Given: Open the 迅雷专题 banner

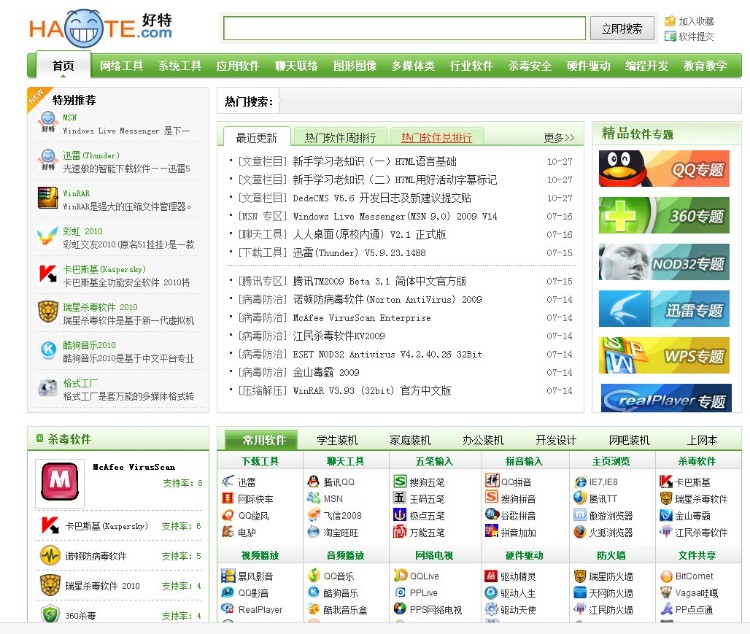Looking at the screenshot, I should point(664,309).
